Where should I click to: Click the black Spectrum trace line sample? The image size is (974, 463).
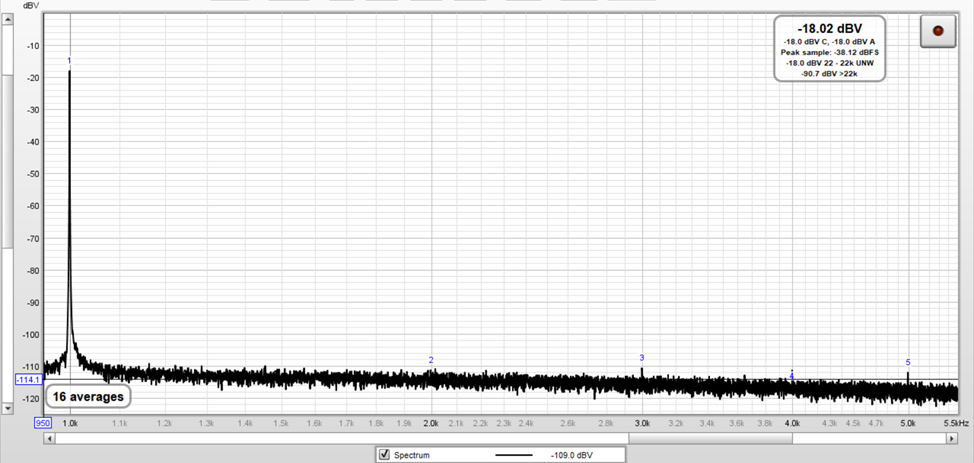(x=517, y=455)
